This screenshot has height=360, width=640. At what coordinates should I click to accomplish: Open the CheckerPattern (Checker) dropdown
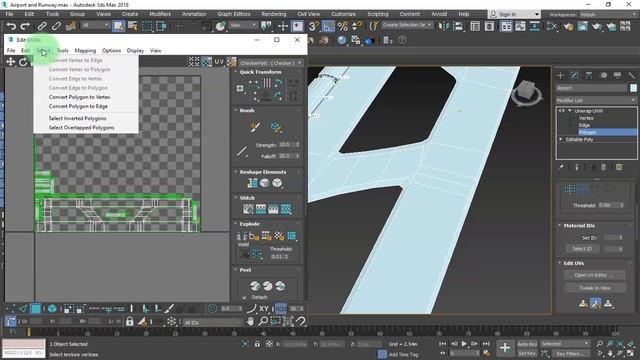coord(271,63)
